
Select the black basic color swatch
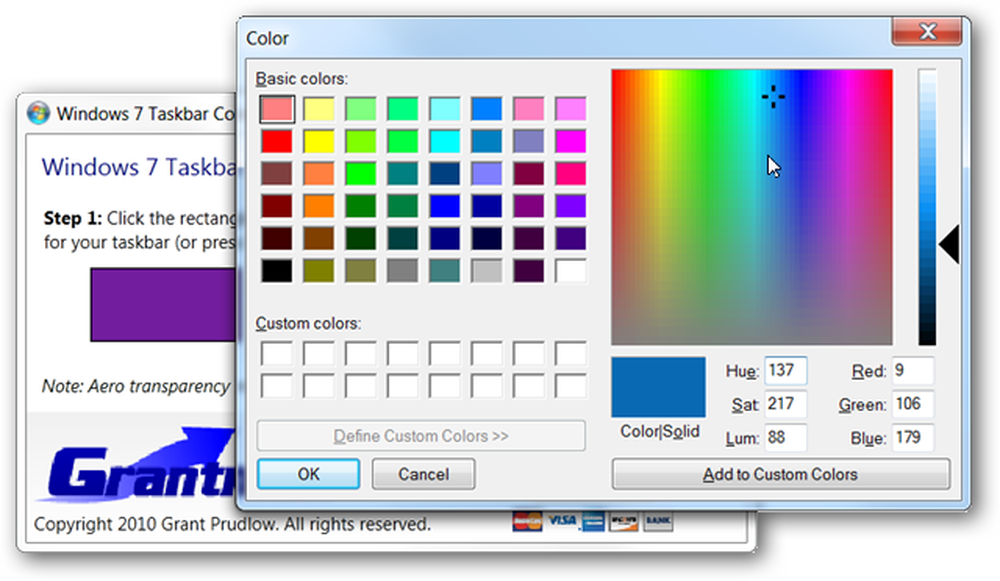click(277, 270)
